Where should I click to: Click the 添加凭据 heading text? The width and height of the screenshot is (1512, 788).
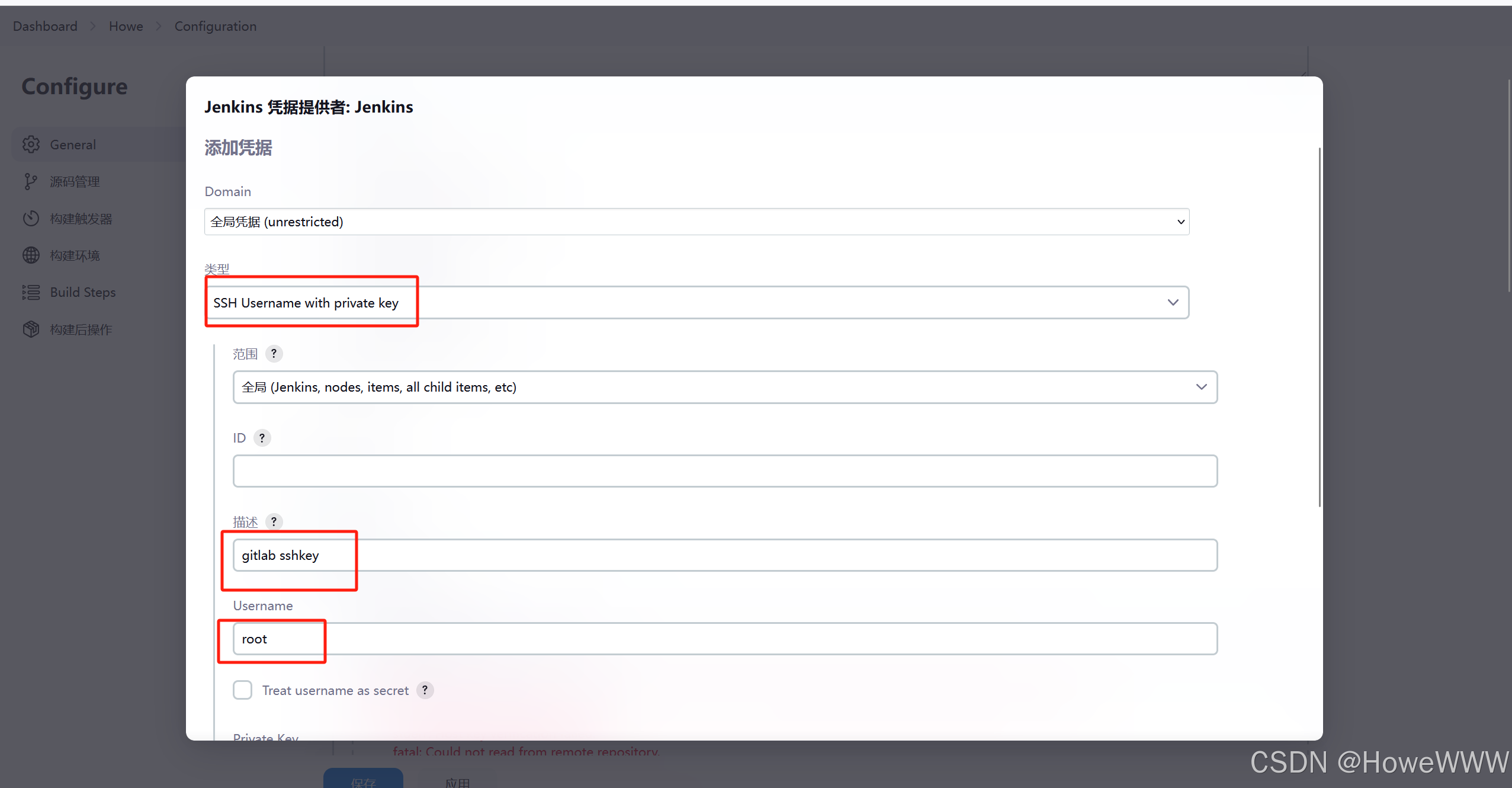238,148
